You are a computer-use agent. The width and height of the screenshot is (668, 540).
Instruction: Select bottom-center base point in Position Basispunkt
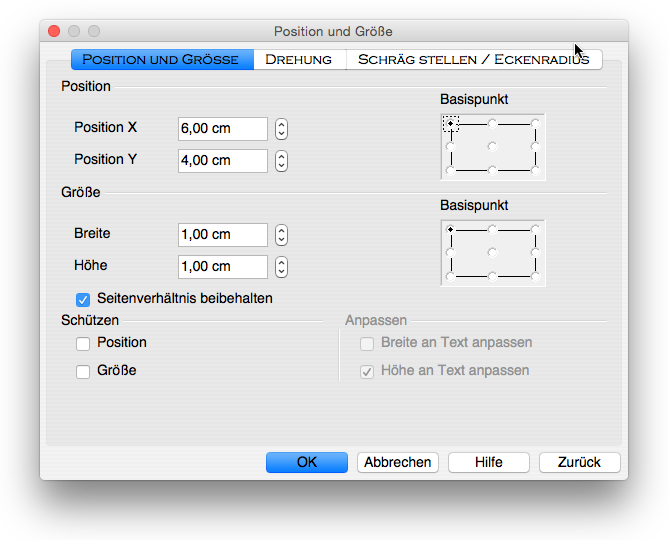(492, 170)
